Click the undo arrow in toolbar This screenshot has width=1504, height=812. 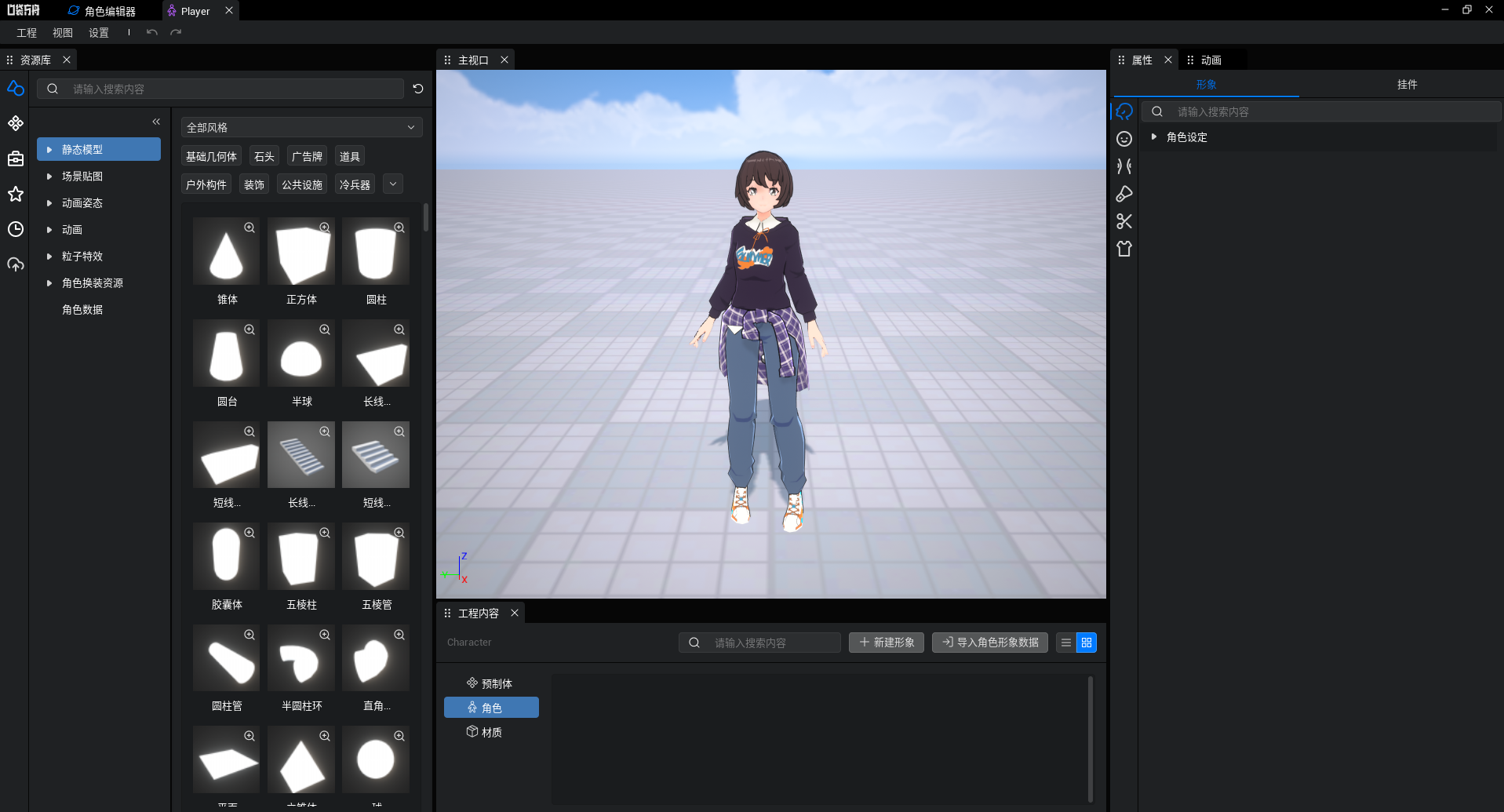tap(152, 32)
